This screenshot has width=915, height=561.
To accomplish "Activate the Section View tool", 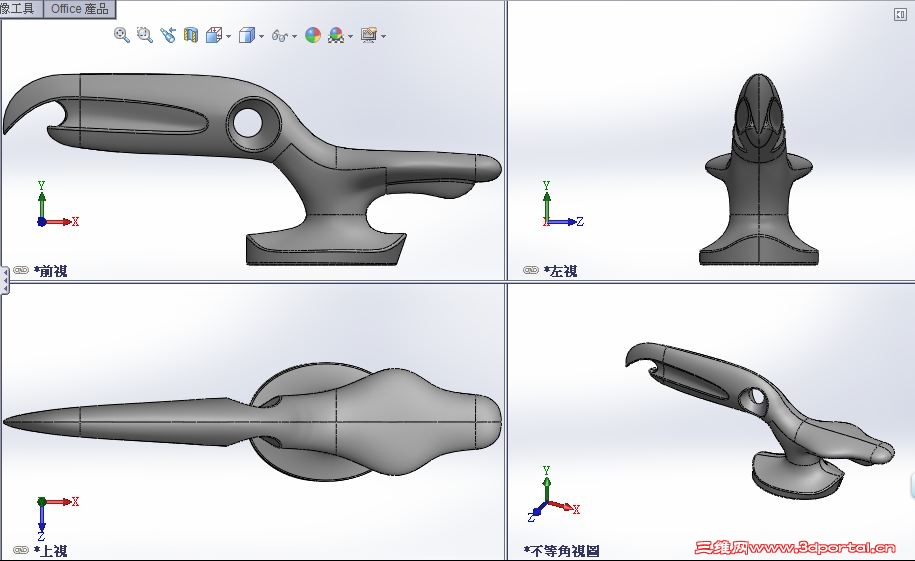I will click(x=190, y=35).
